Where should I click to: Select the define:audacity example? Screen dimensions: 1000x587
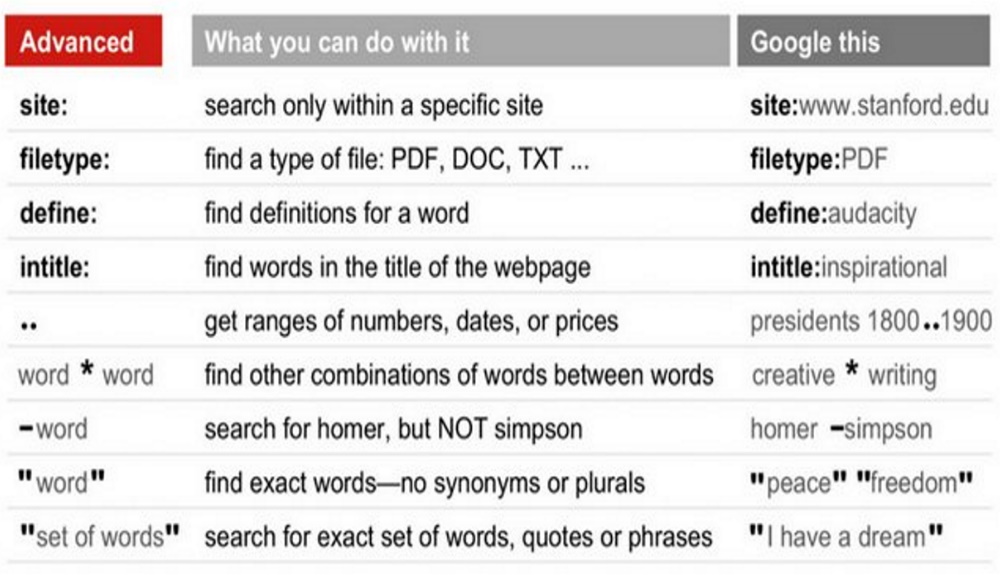coord(833,213)
